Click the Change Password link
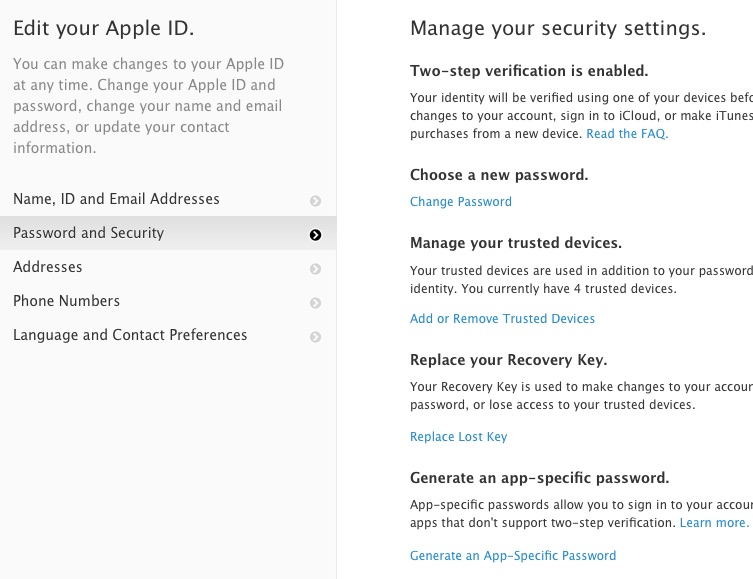This screenshot has width=753, height=579. [460, 202]
